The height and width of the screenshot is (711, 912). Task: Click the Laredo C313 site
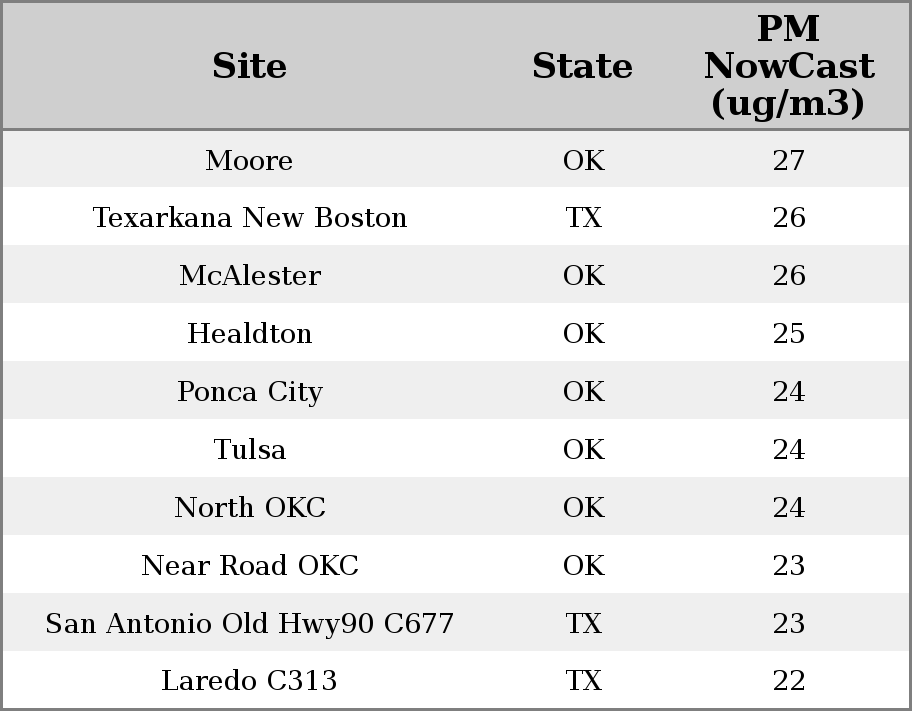tap(249, 681)
